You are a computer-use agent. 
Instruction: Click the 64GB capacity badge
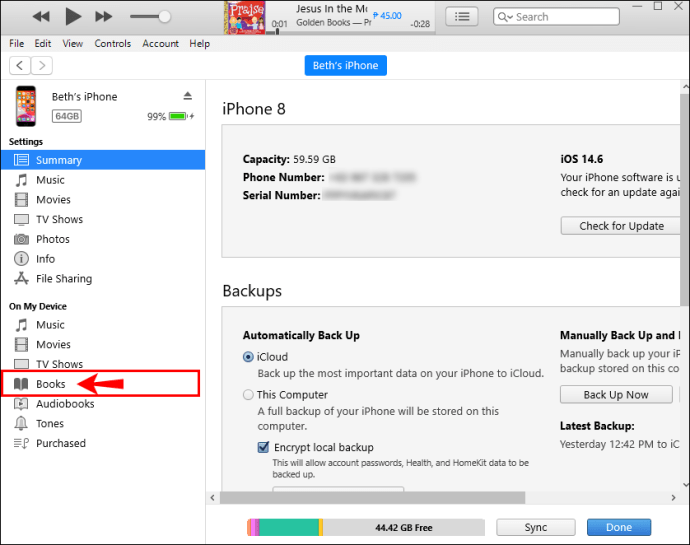click(x=67, y=116)
